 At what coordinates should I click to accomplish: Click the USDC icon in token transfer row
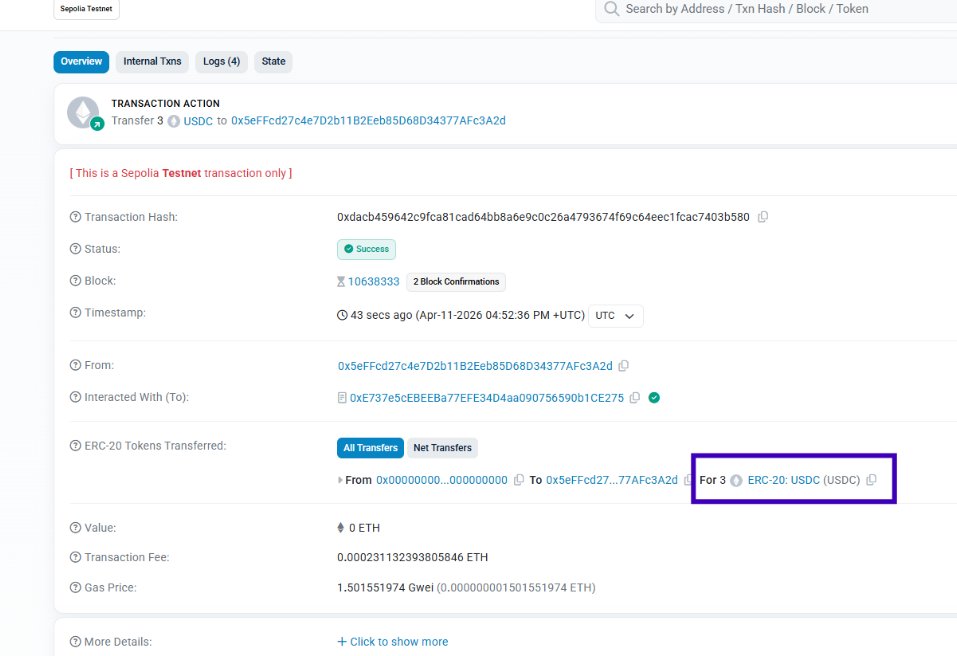point(736,481)
